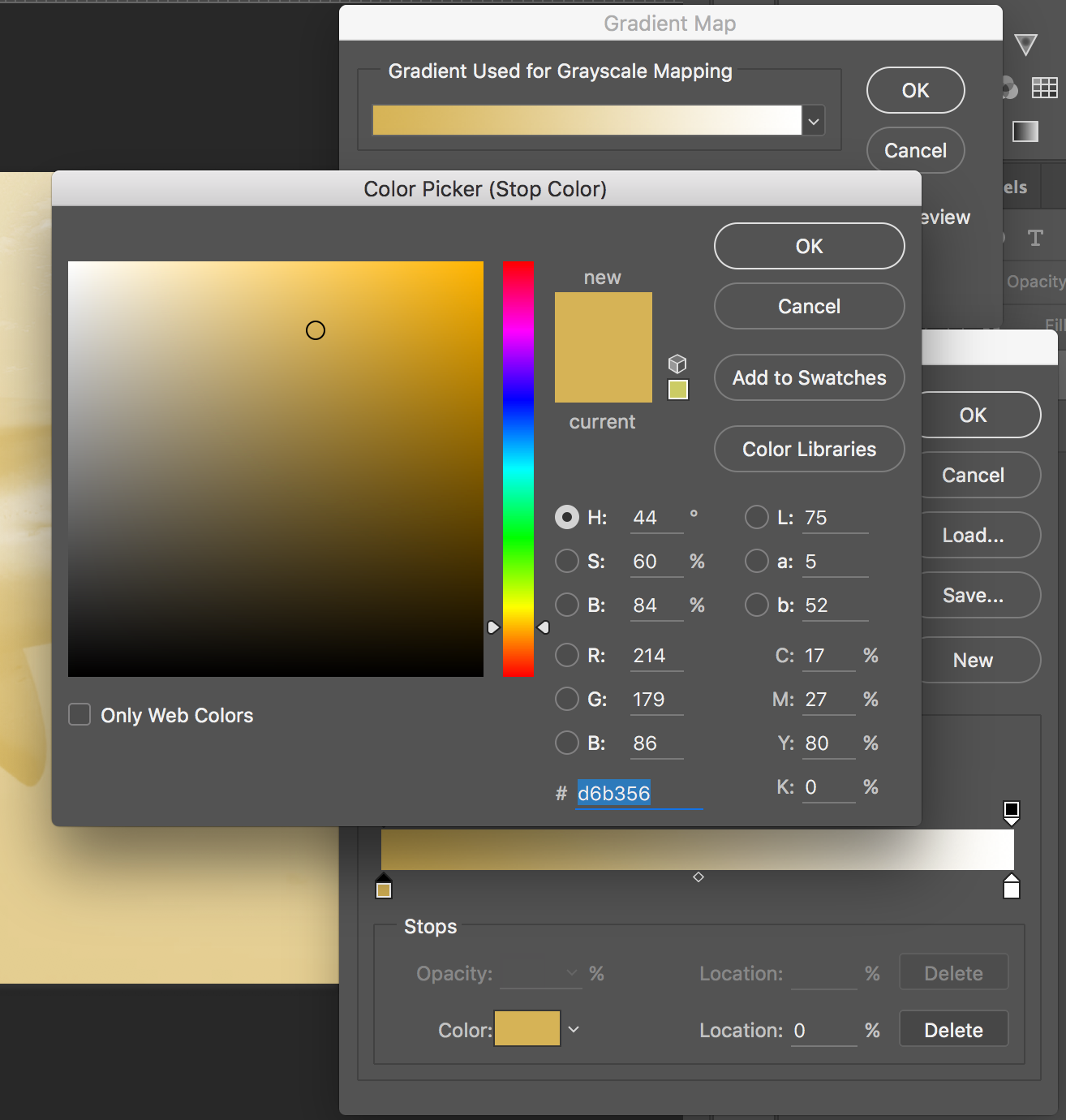This screenshot has width=1066, height=1120.
Task: Click the S field showing 60
Action: [657, 562]
